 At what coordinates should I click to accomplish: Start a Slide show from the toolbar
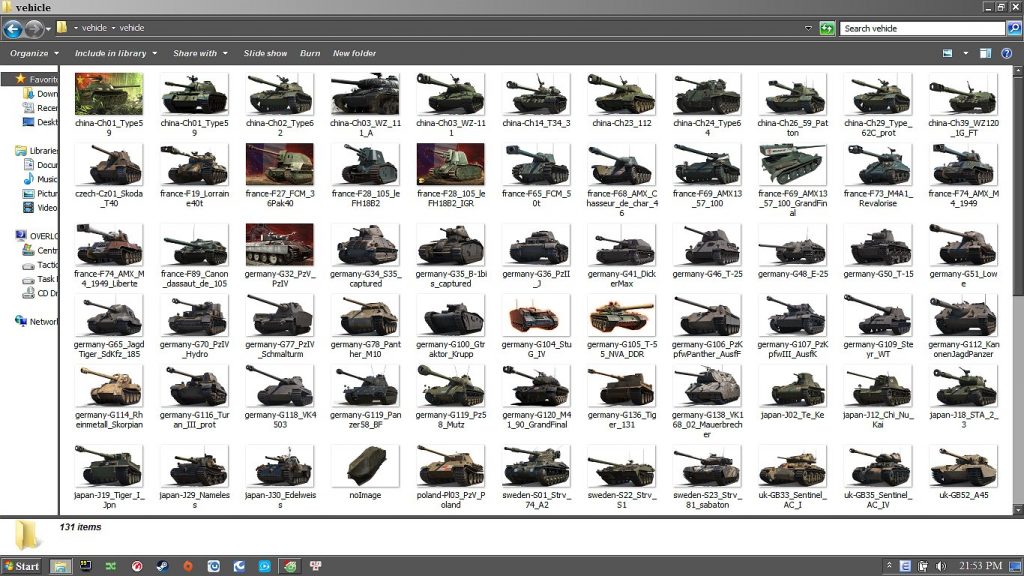(265, 53)
